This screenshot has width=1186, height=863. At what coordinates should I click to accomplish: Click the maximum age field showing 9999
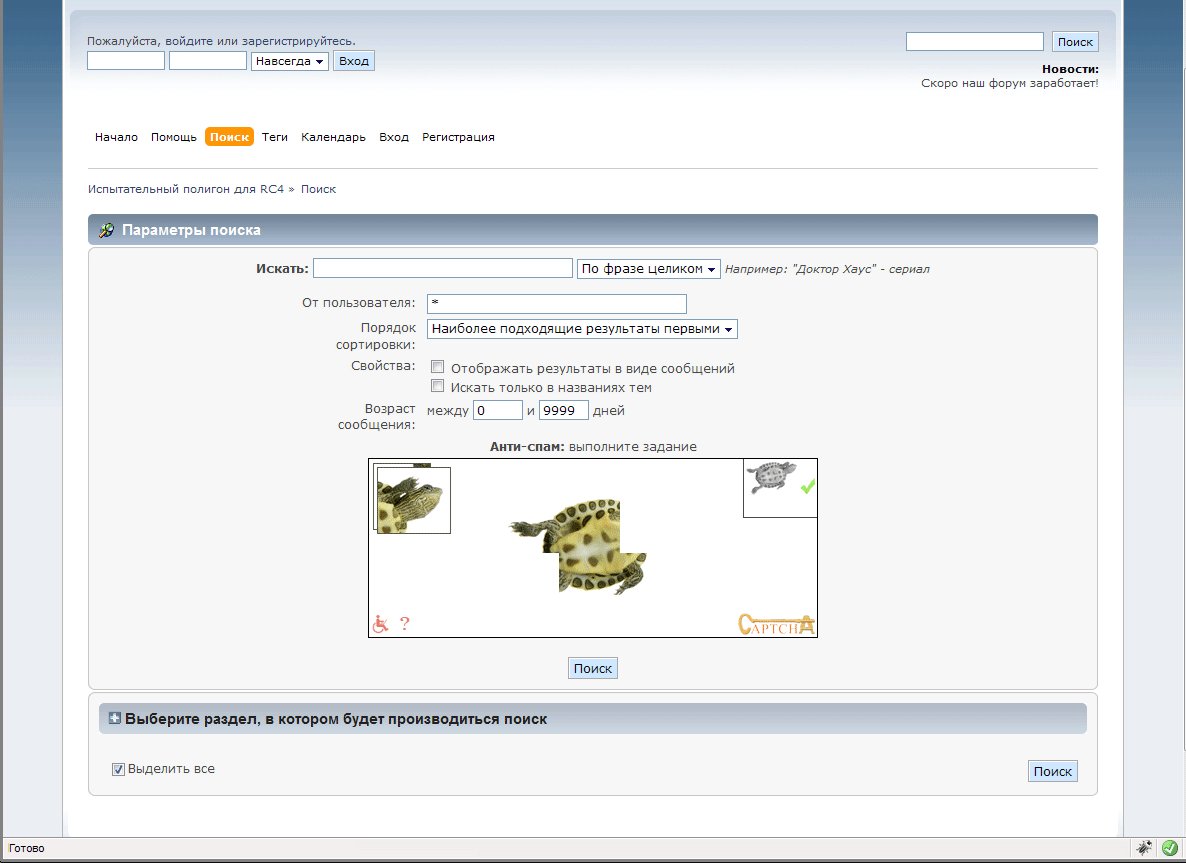pos(564,411)
